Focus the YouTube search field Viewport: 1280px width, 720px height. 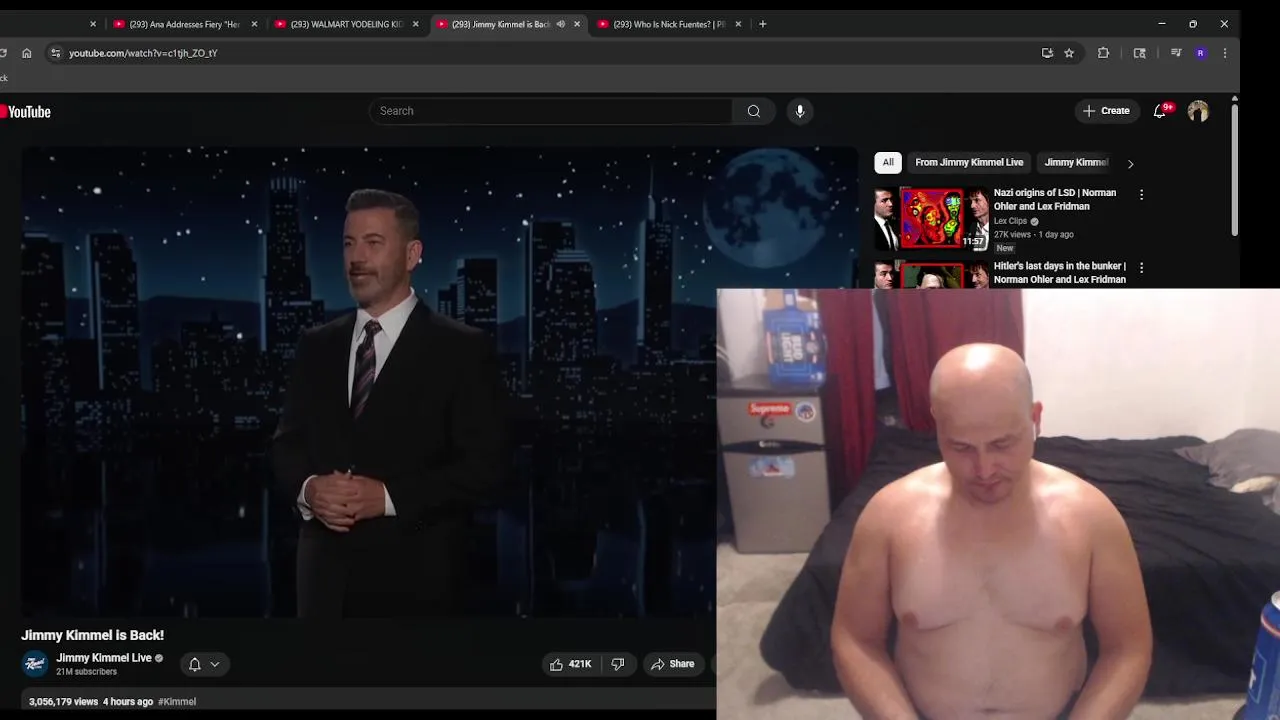click(551, 111)
